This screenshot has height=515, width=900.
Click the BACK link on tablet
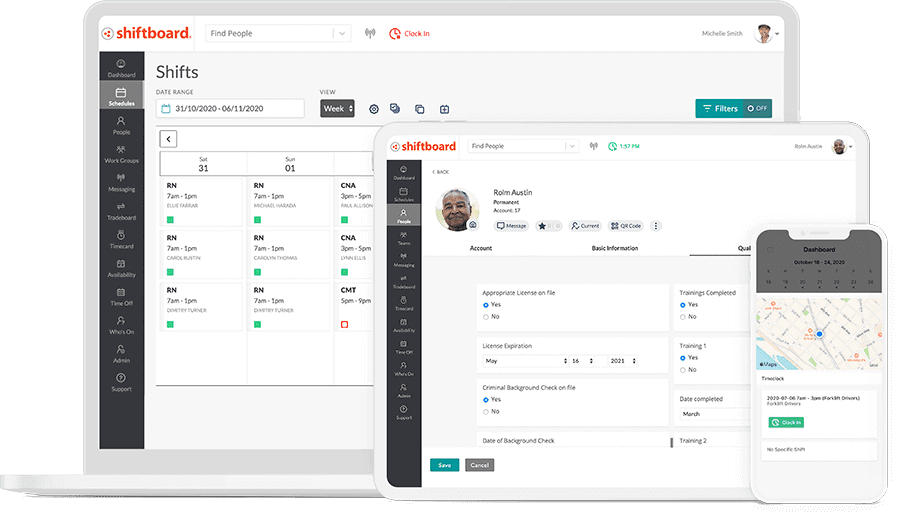[441, 172]
